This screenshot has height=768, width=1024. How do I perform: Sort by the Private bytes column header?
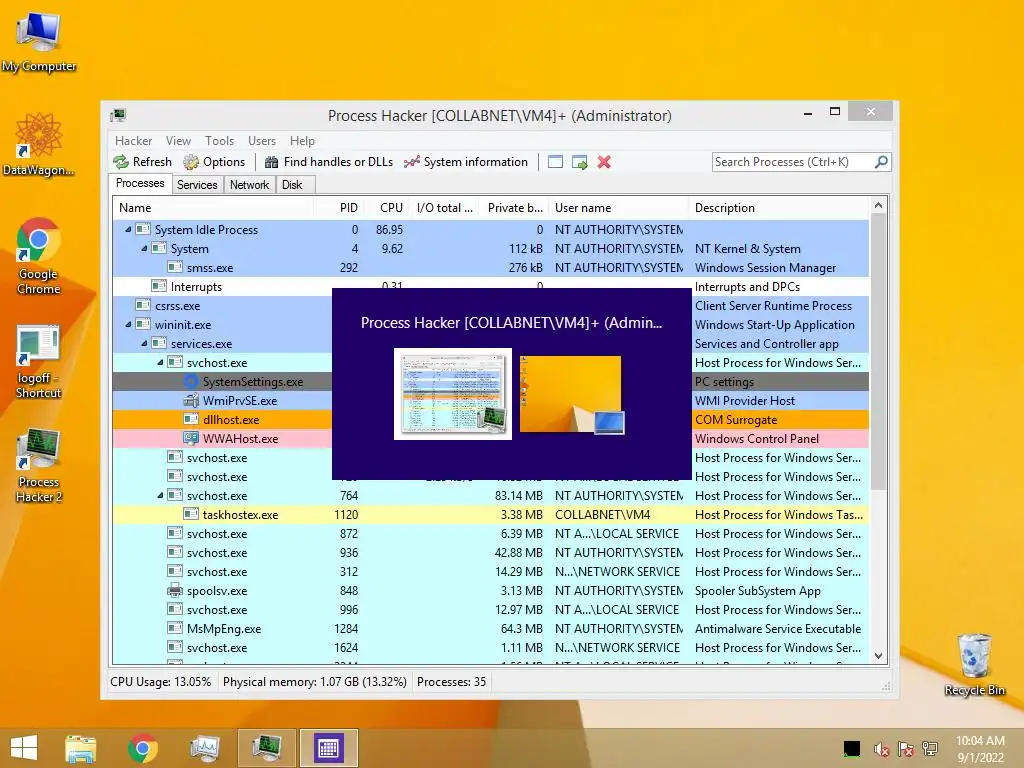[514, 208]
